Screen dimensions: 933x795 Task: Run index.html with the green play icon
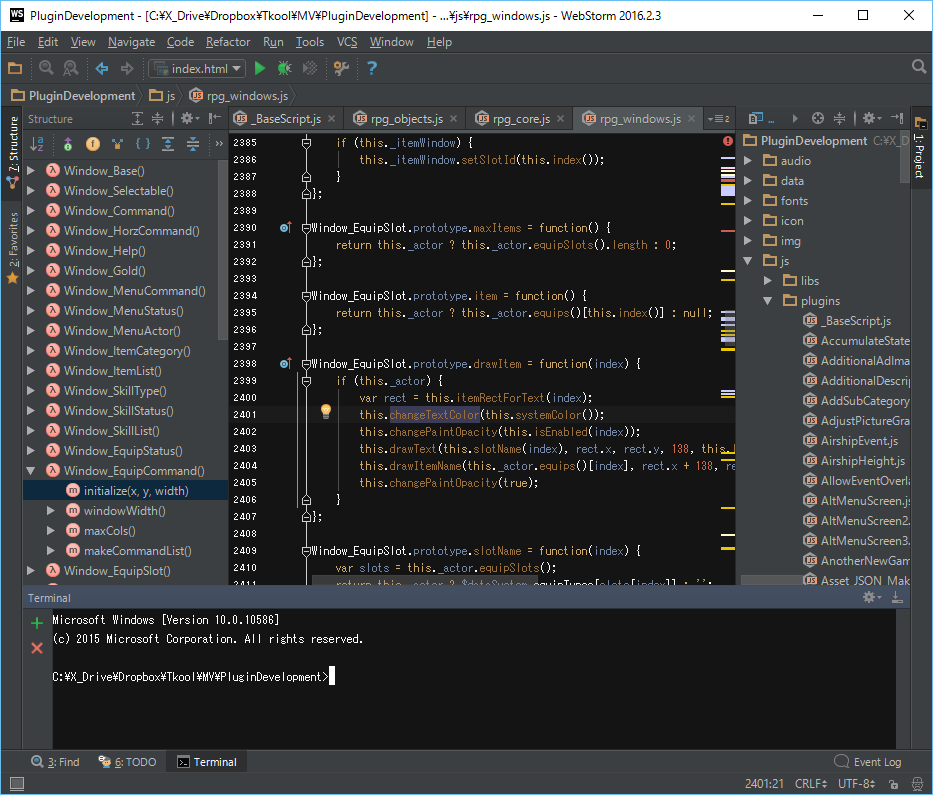pos(260,68)
